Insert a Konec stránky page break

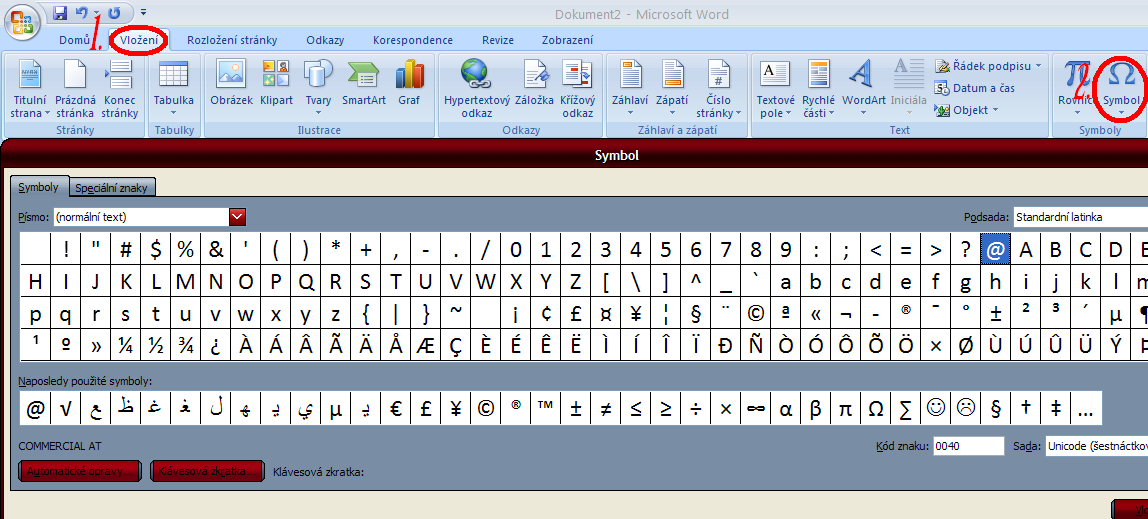[x=119, y=89]
